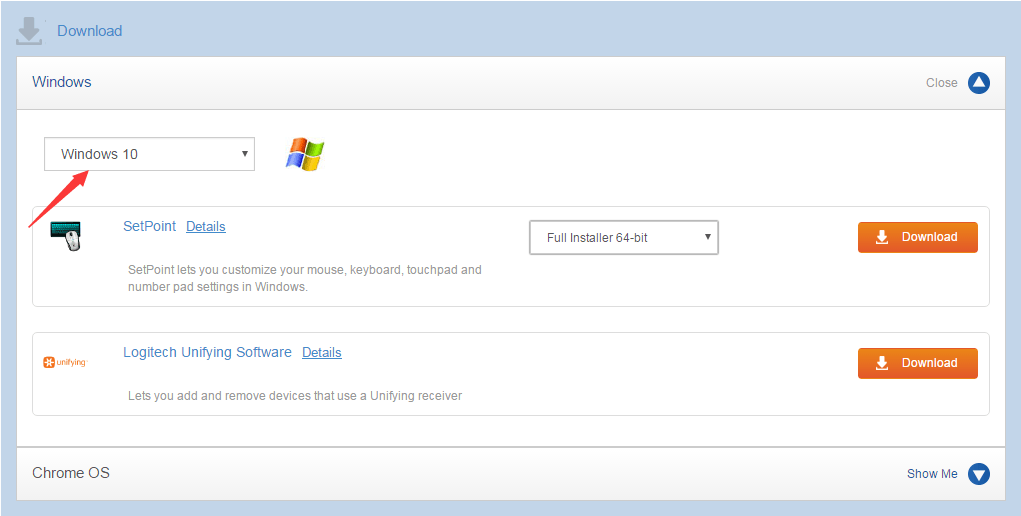The image size is (1021, 516).
Task: Click the download arrow icon beside the Download heading
Action: pos(29,31)
